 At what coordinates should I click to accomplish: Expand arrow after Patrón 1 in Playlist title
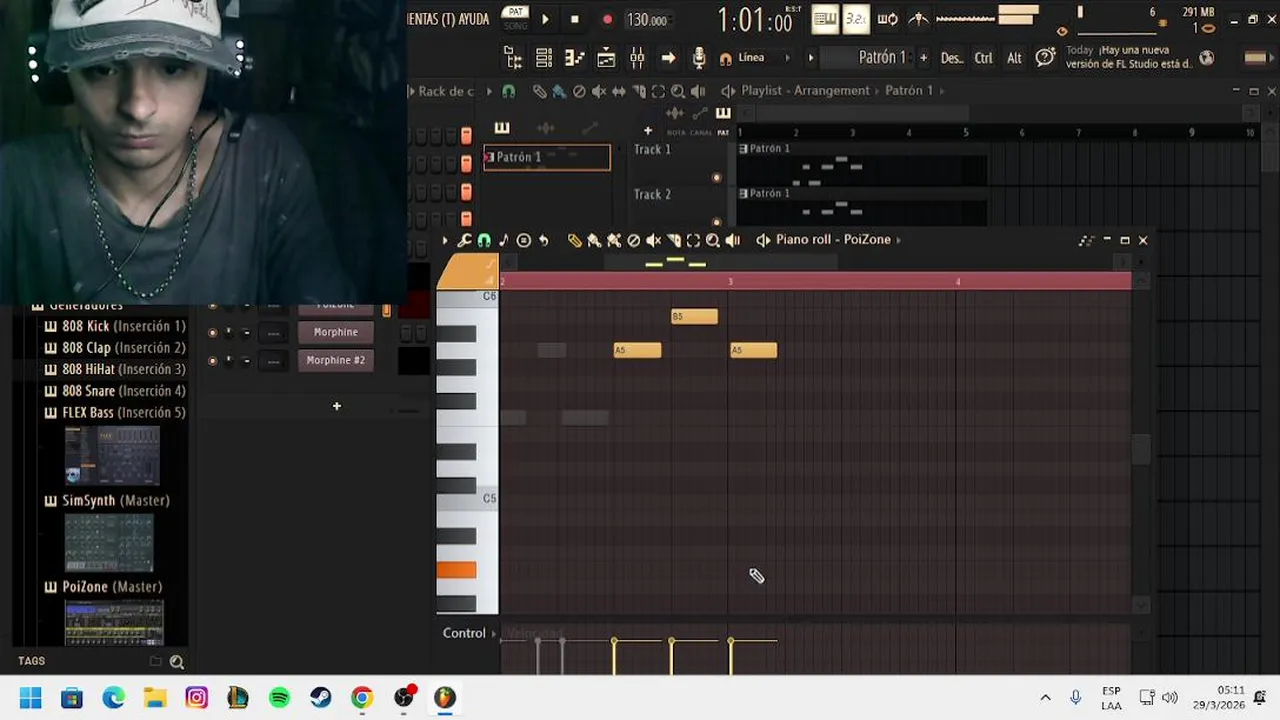tap(941, 91)
